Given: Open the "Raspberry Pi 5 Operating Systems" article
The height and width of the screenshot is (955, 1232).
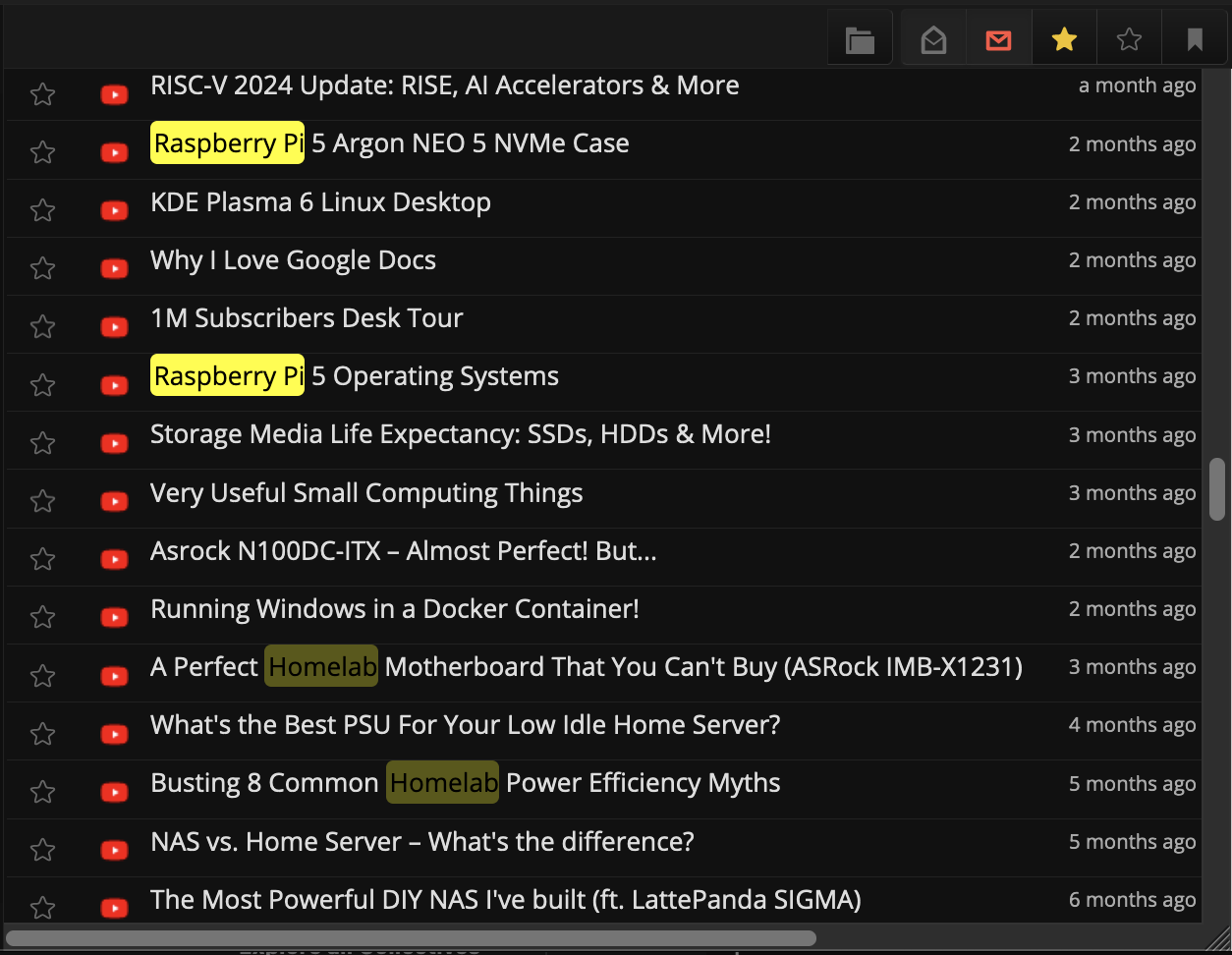Looking at the screenshot, I should pos(354,375).
